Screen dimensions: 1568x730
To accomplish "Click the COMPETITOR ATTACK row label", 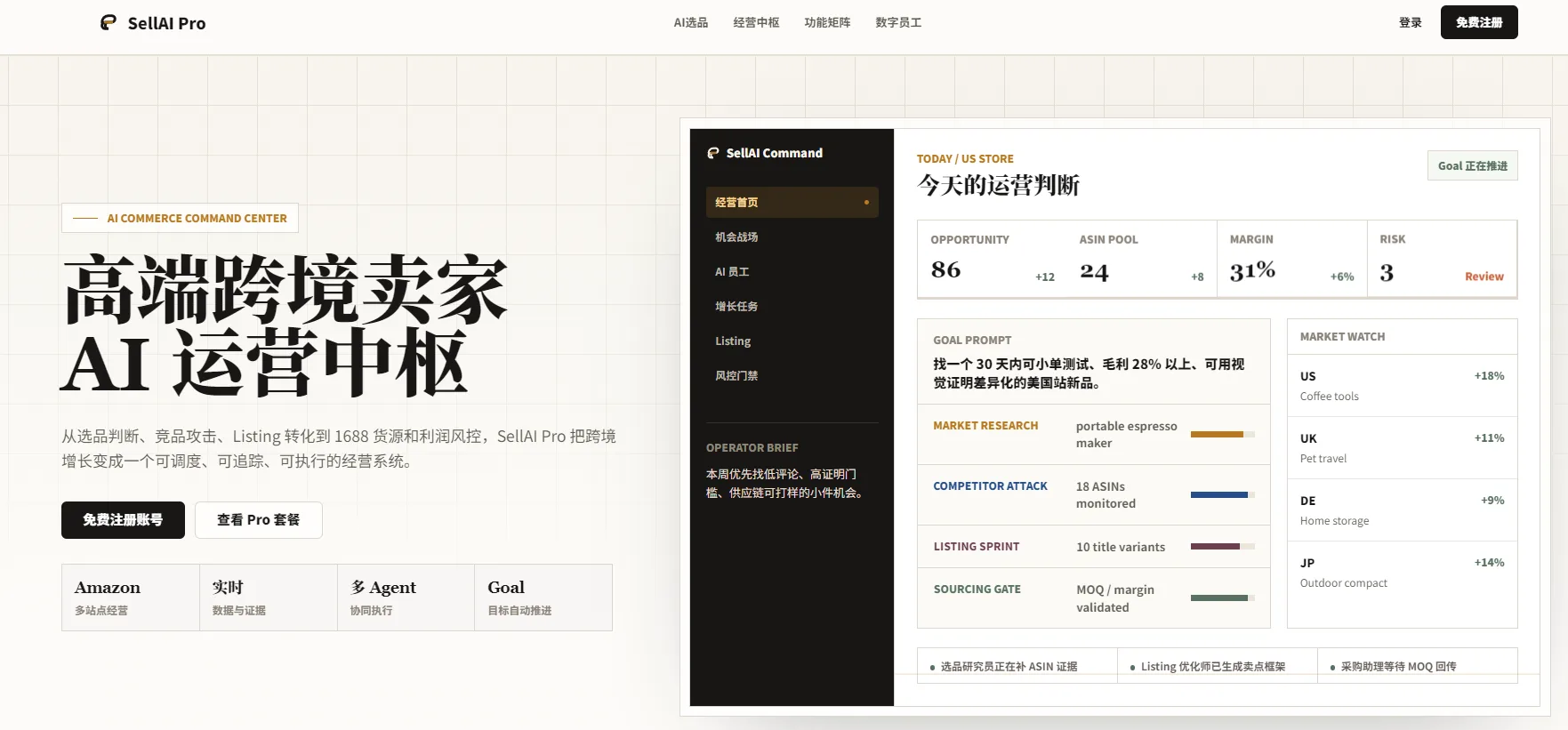I will coord(990,486).
